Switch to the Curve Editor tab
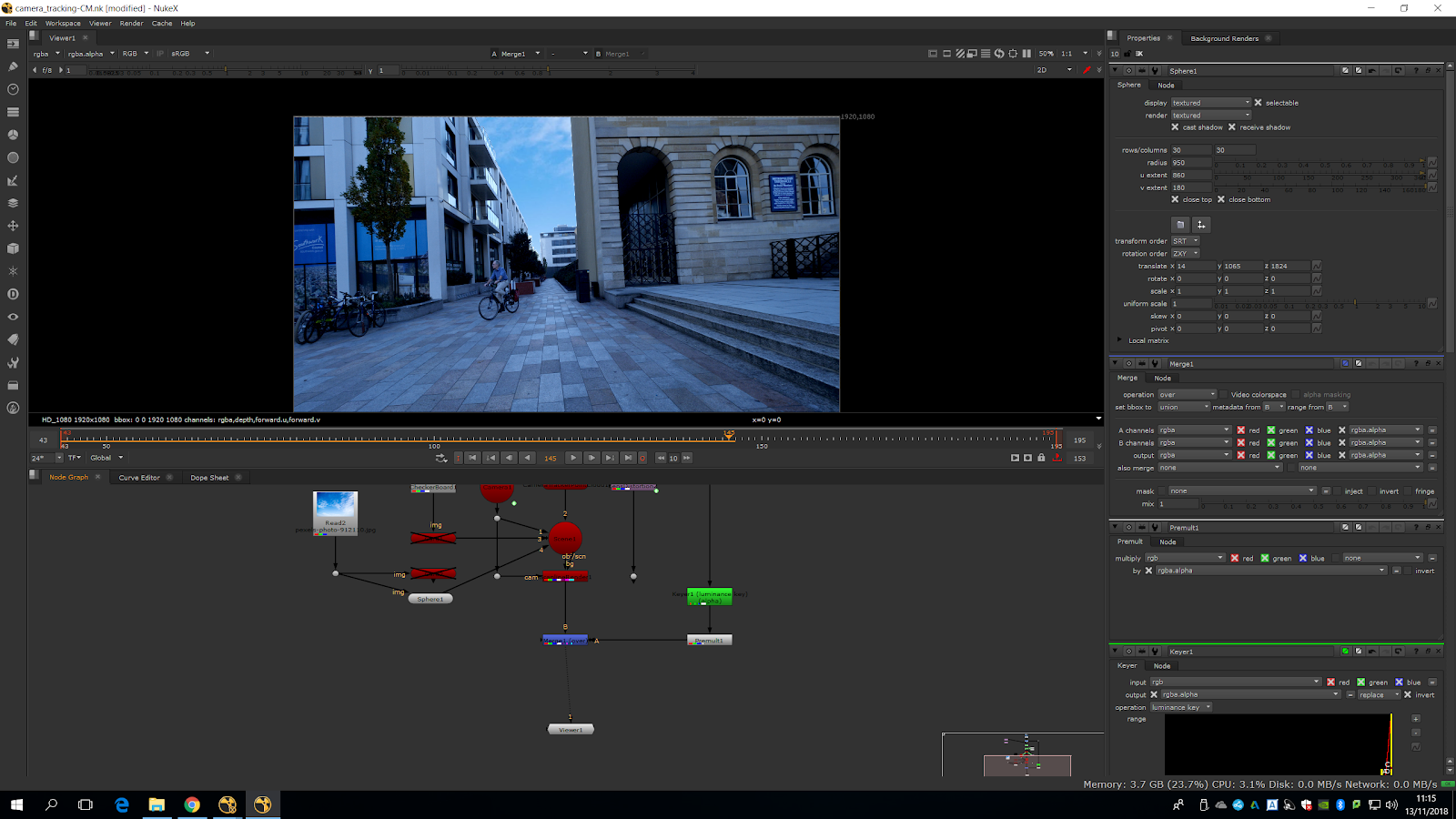 click(139, 478)
